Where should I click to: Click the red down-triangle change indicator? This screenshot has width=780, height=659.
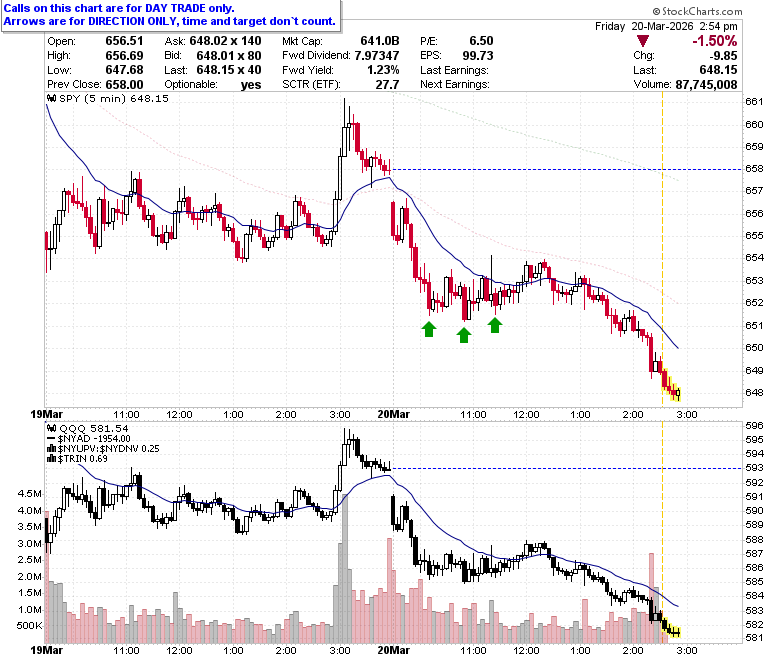642,41
